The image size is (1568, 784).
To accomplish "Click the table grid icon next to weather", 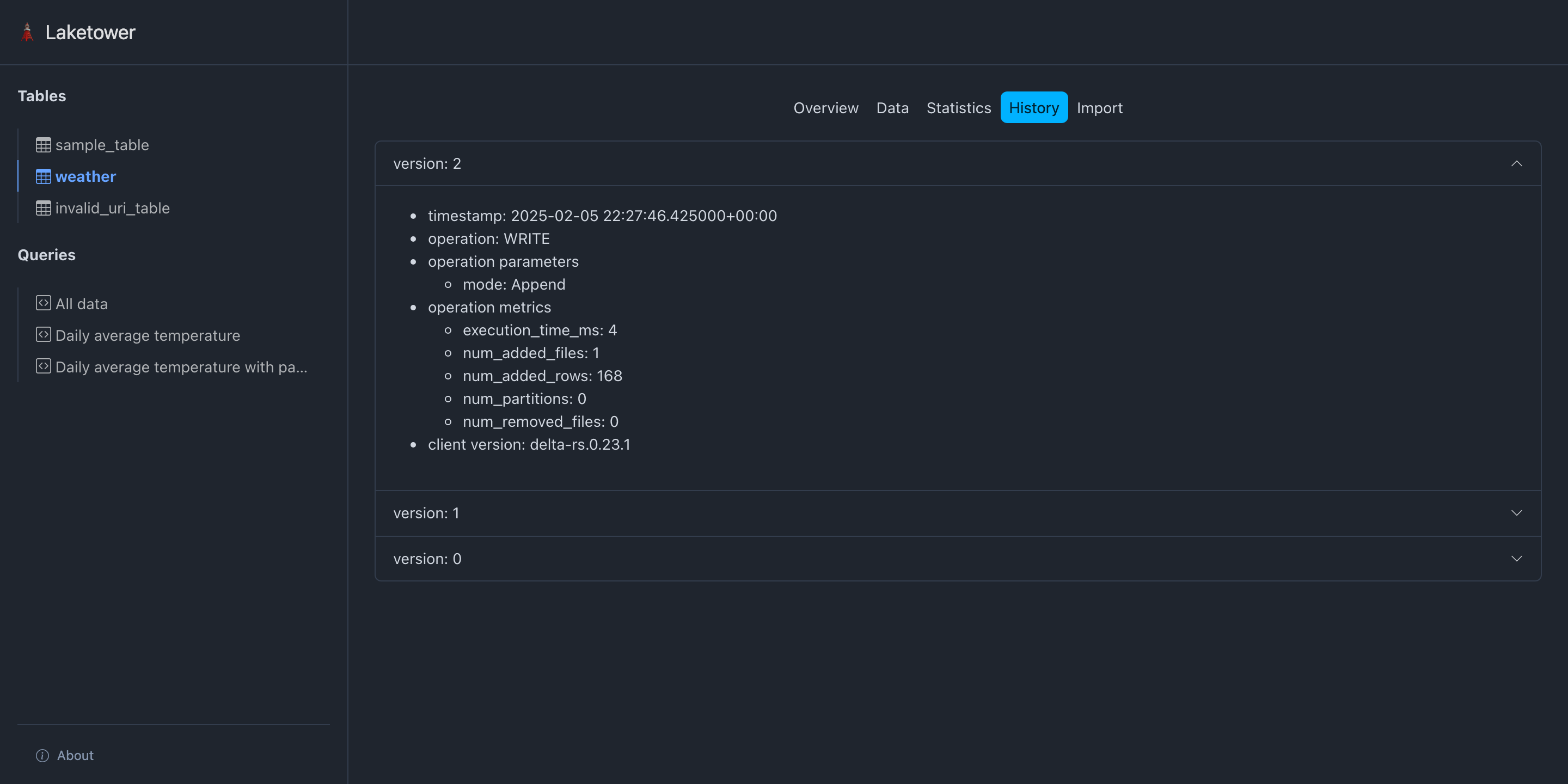I will click(42, 176).
